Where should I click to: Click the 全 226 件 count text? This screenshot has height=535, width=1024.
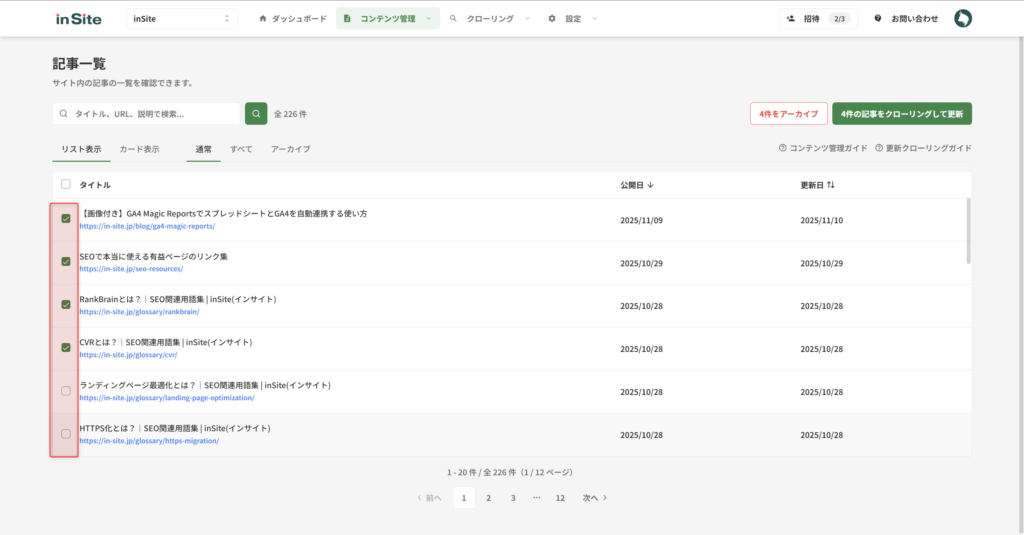pyautogui.click(x=290, y=114)
